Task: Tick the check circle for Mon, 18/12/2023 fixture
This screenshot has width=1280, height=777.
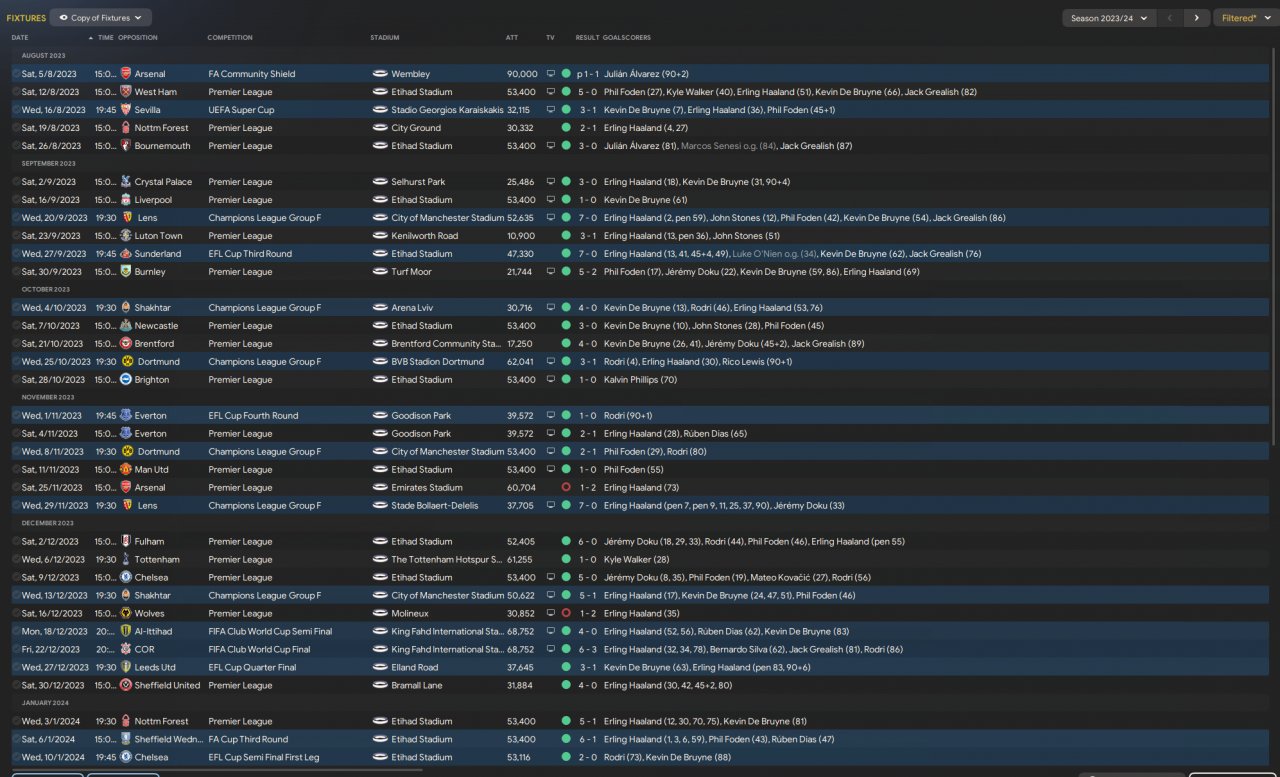Action: pyautogui.click(x=16, y=632)
